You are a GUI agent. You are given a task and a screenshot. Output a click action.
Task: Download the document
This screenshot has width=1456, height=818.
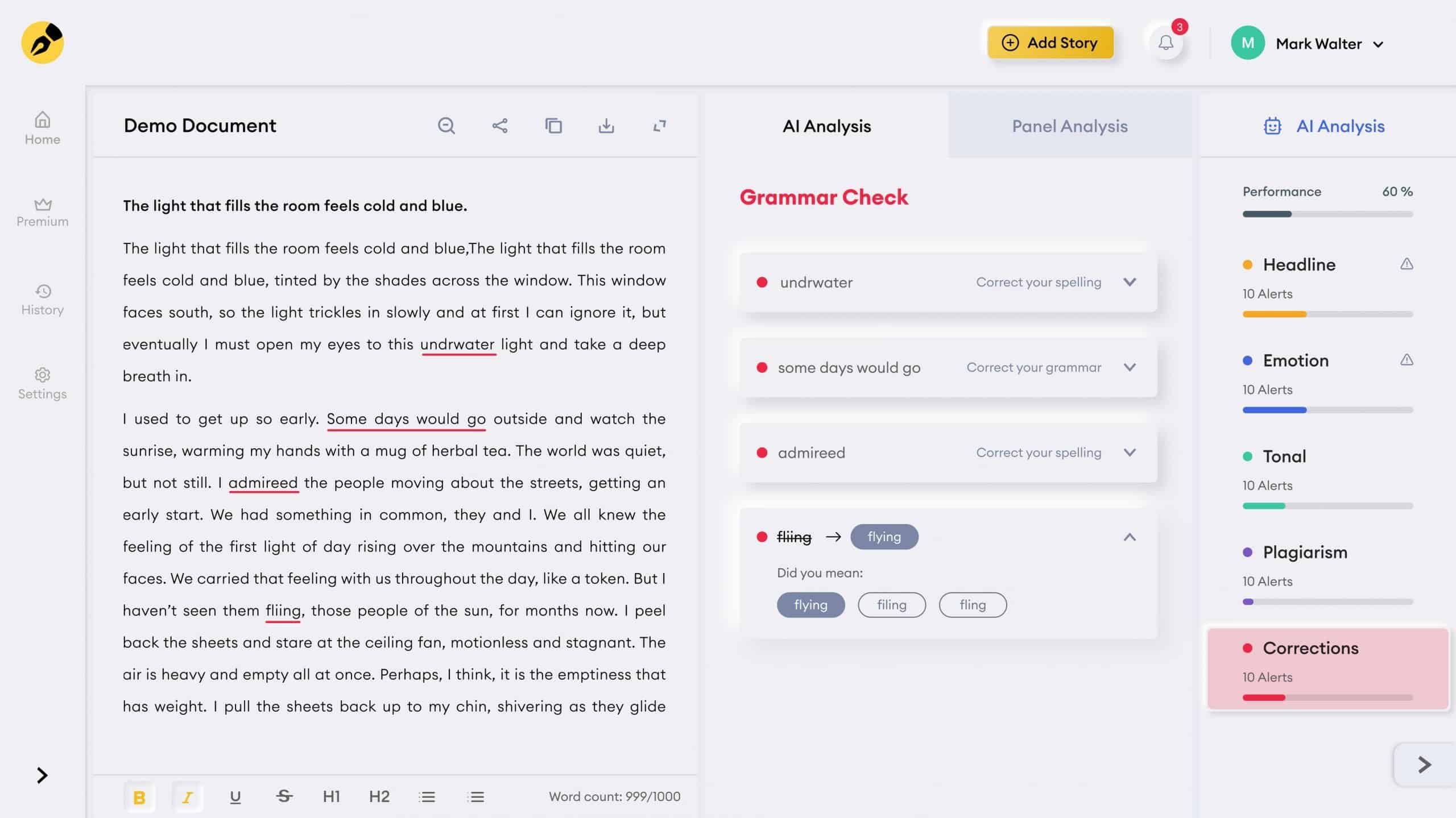(x=606, y=126)
